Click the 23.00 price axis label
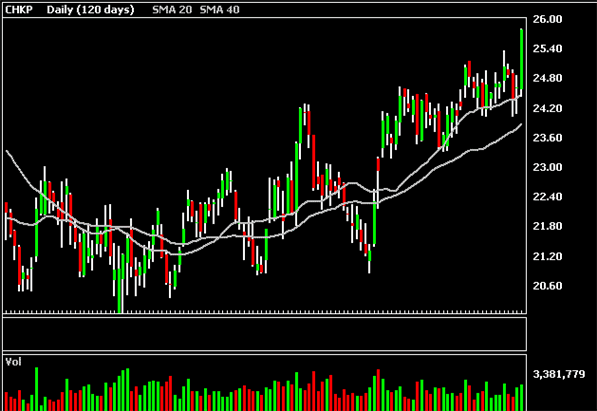The height and width of the screenshot is (411, 597). (x=547, y=167)
